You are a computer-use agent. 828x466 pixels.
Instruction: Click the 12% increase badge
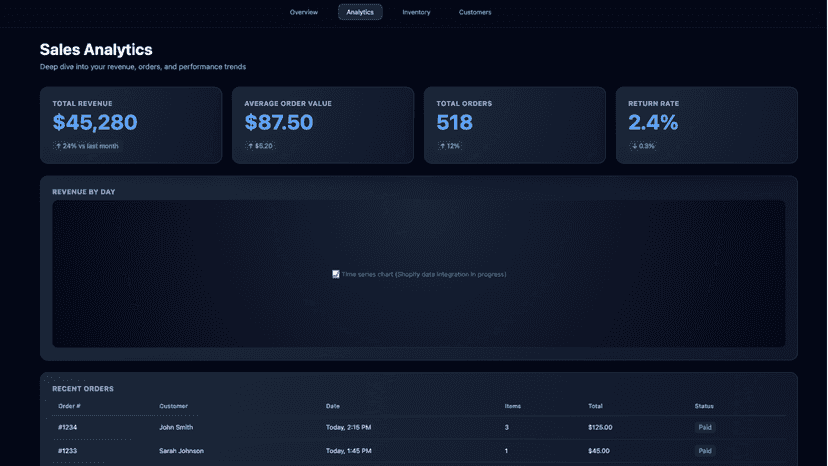point(449,146)
